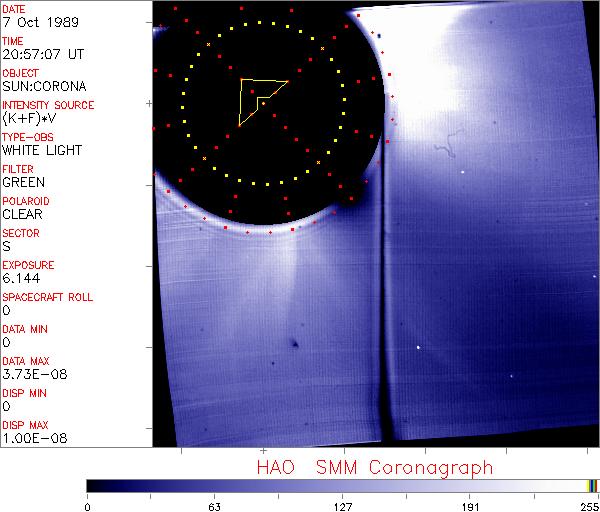The width and height of the screenshot is (600, 512).
Task: Click the data max value '3.73E-08'
Action: pos(29,374)
